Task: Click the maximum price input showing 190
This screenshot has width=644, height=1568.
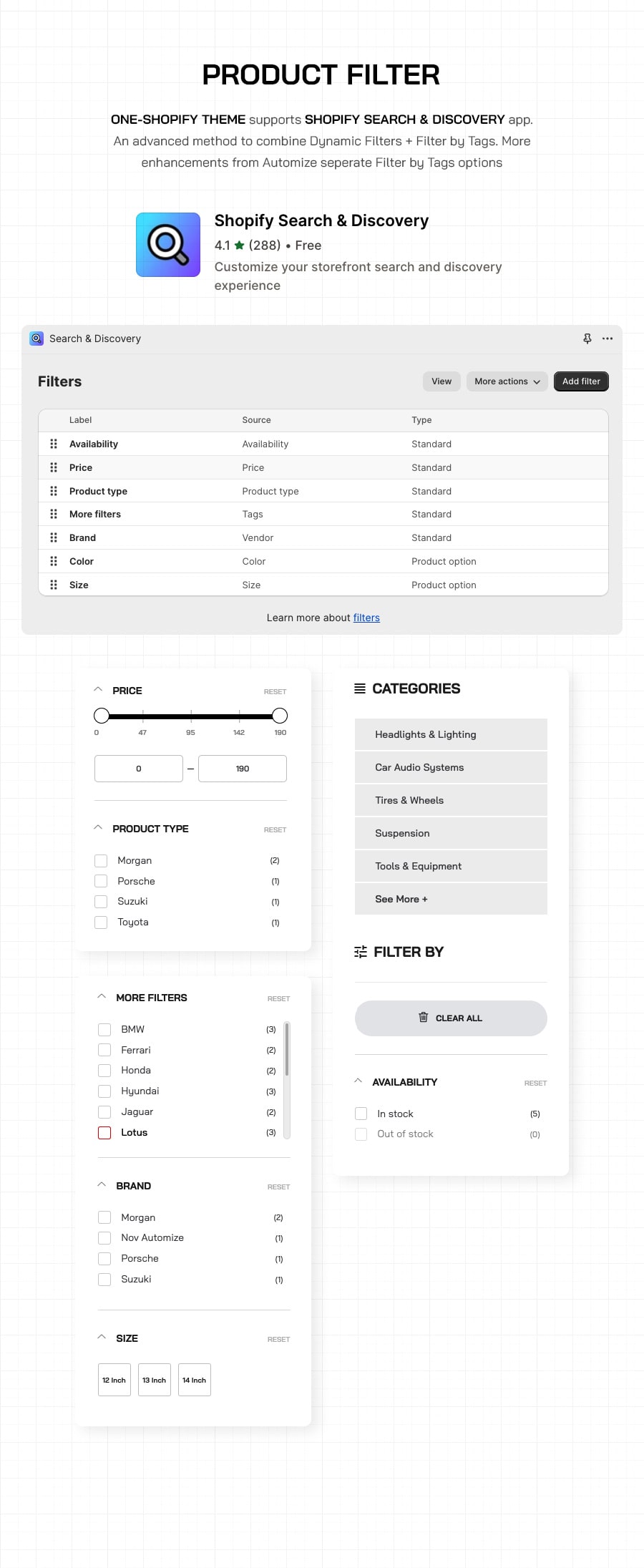Action: point(242,768)
